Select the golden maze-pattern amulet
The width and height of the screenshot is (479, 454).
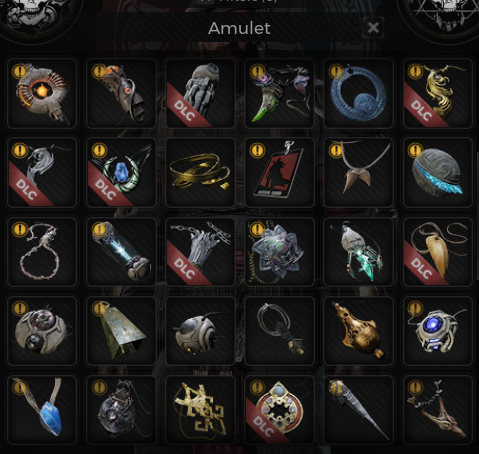click(x=200, y=410)
